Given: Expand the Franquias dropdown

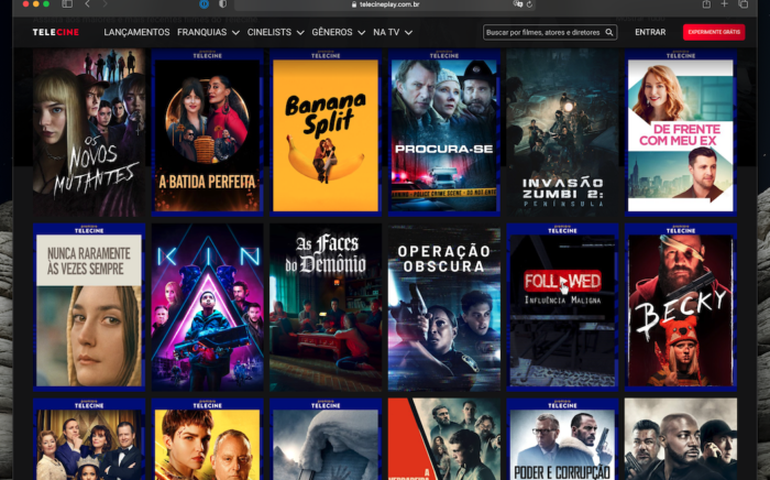Looking at the screenshot, I should pos(208,32).
